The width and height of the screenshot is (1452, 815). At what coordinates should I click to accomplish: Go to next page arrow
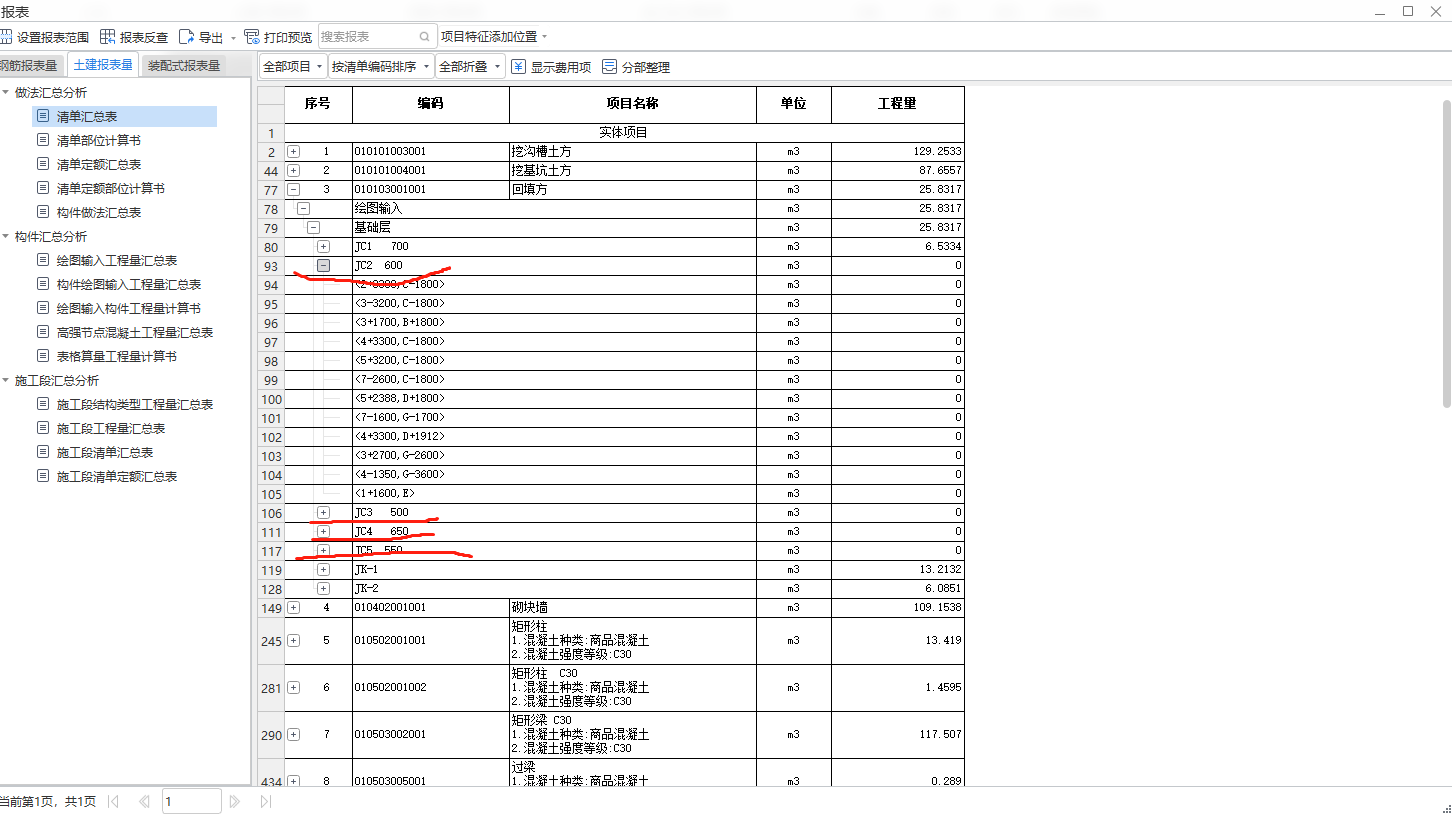click(234, 801)
